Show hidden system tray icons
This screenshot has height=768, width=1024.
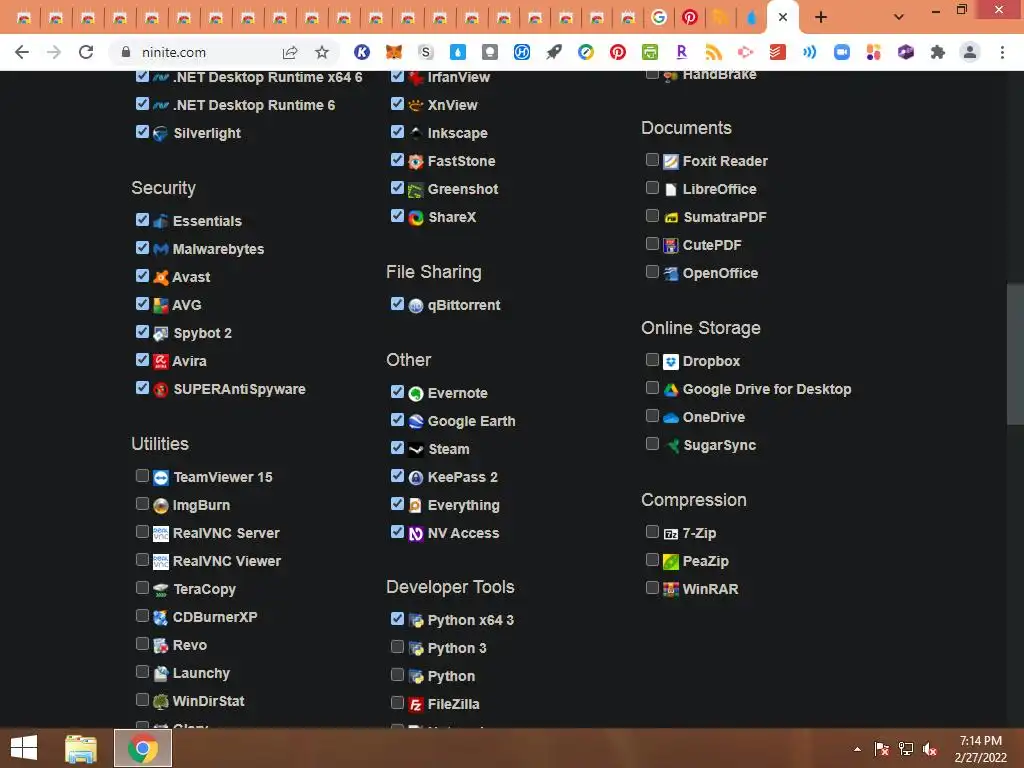(857, 749)
